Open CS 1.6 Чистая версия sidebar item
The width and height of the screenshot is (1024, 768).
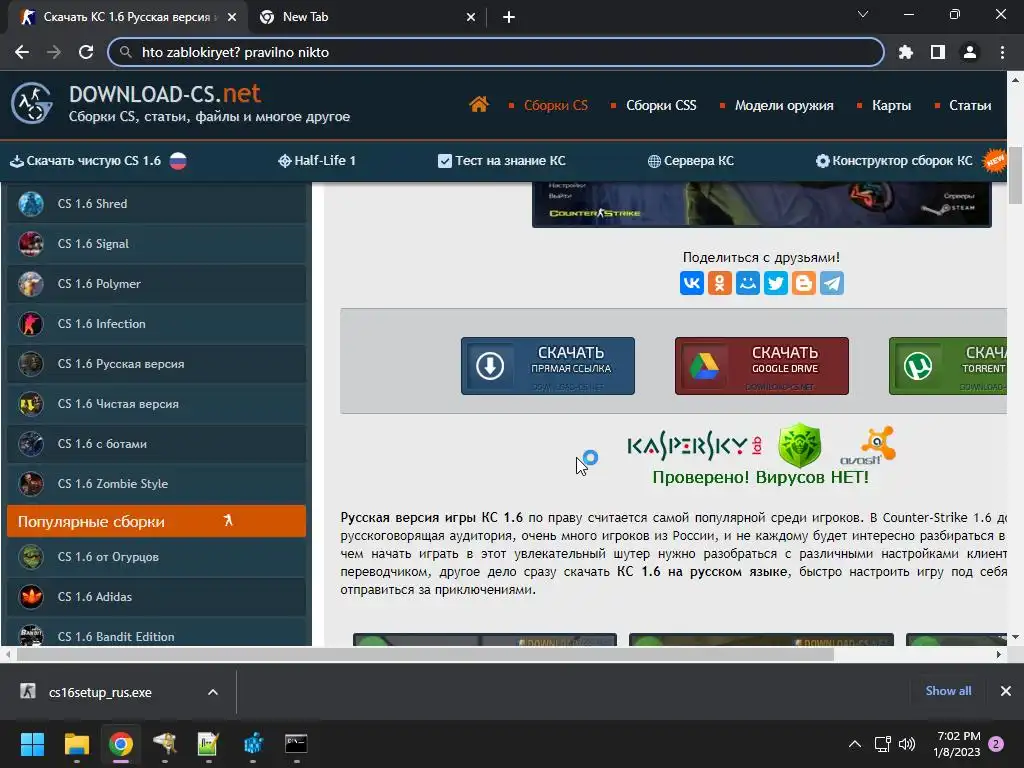click(x=156, y=404)
